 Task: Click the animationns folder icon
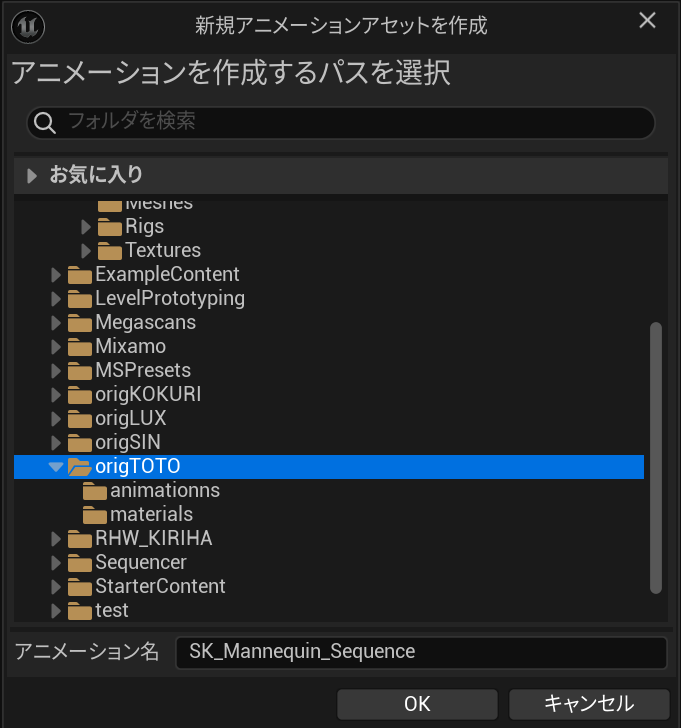click(x=95, y=490)
